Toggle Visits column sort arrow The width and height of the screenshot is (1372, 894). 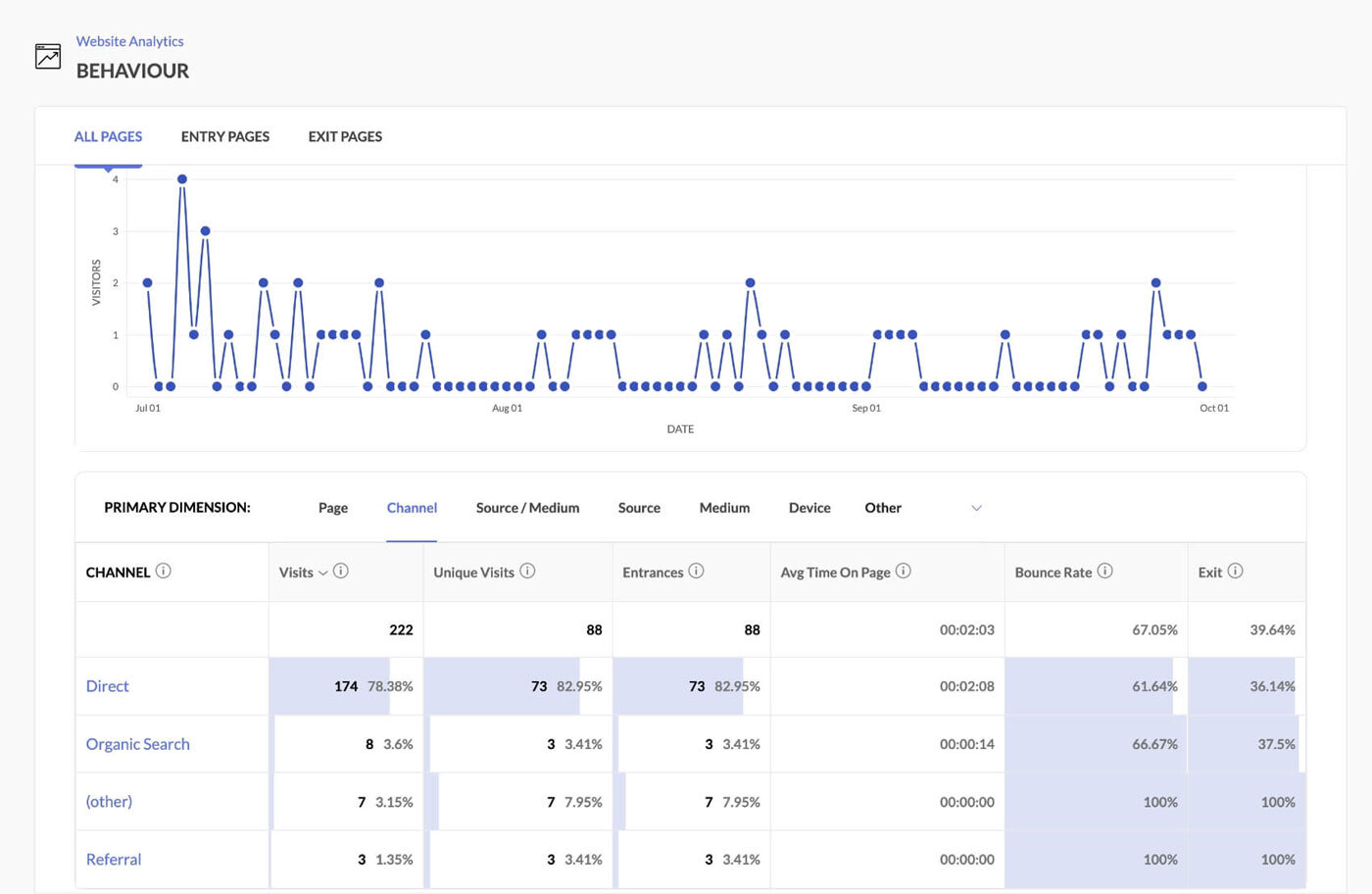click(322, 572)
